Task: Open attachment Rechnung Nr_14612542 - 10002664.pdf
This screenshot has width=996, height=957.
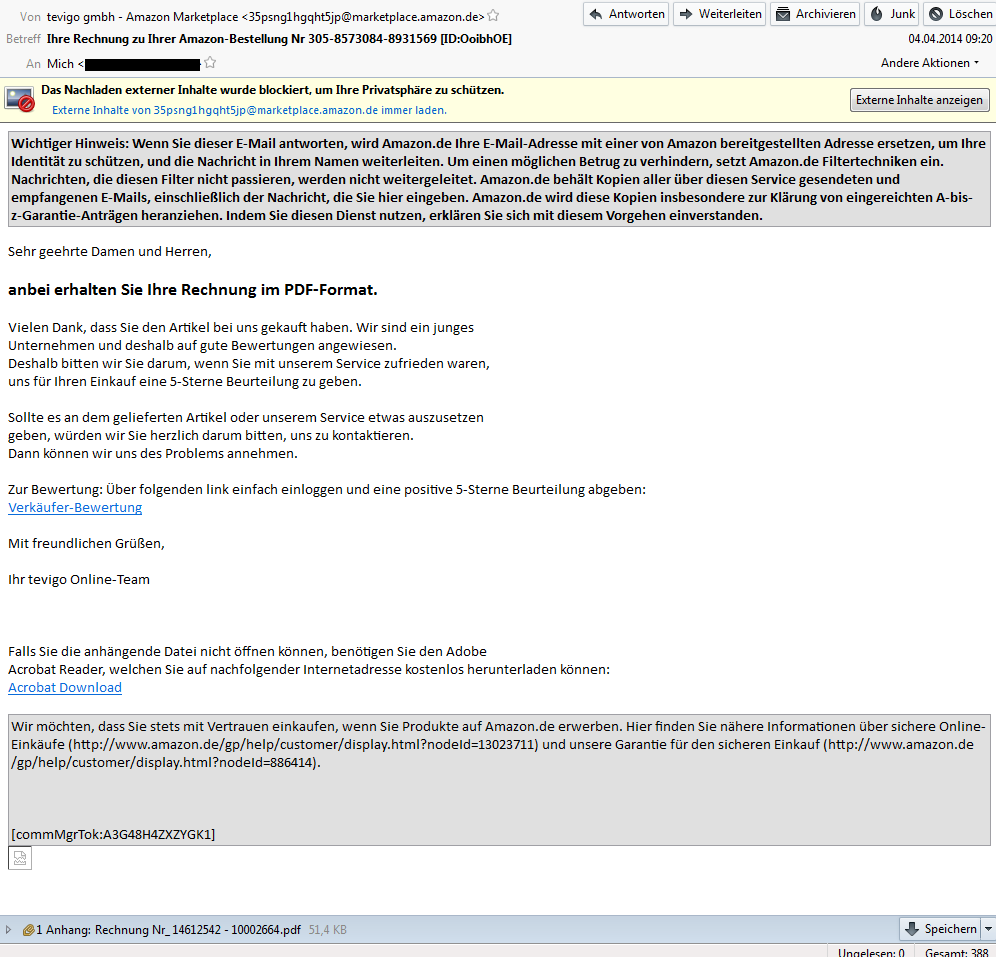Action: click(198, 930)
